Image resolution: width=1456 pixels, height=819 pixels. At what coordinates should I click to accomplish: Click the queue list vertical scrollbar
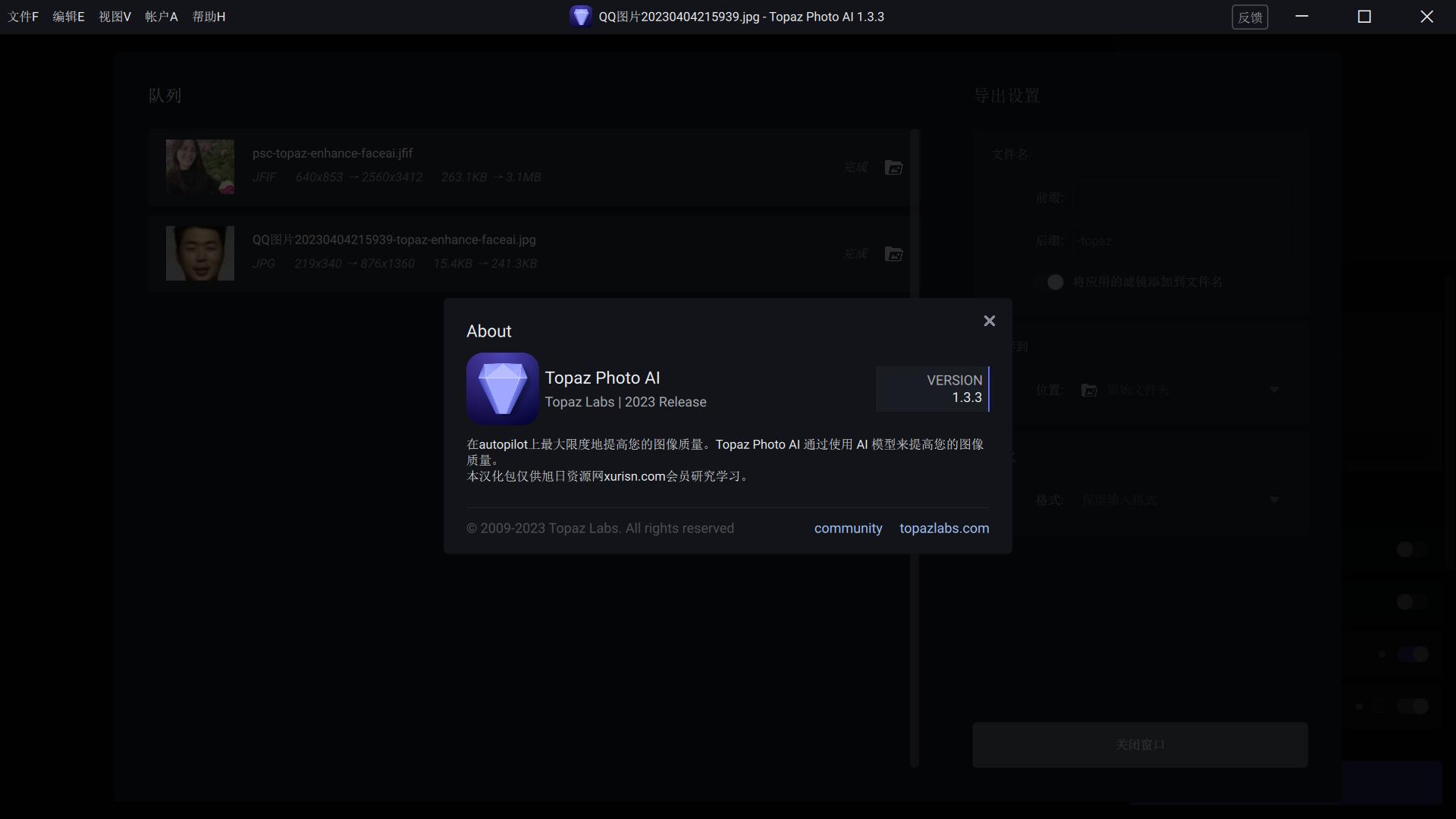(915, 447)
